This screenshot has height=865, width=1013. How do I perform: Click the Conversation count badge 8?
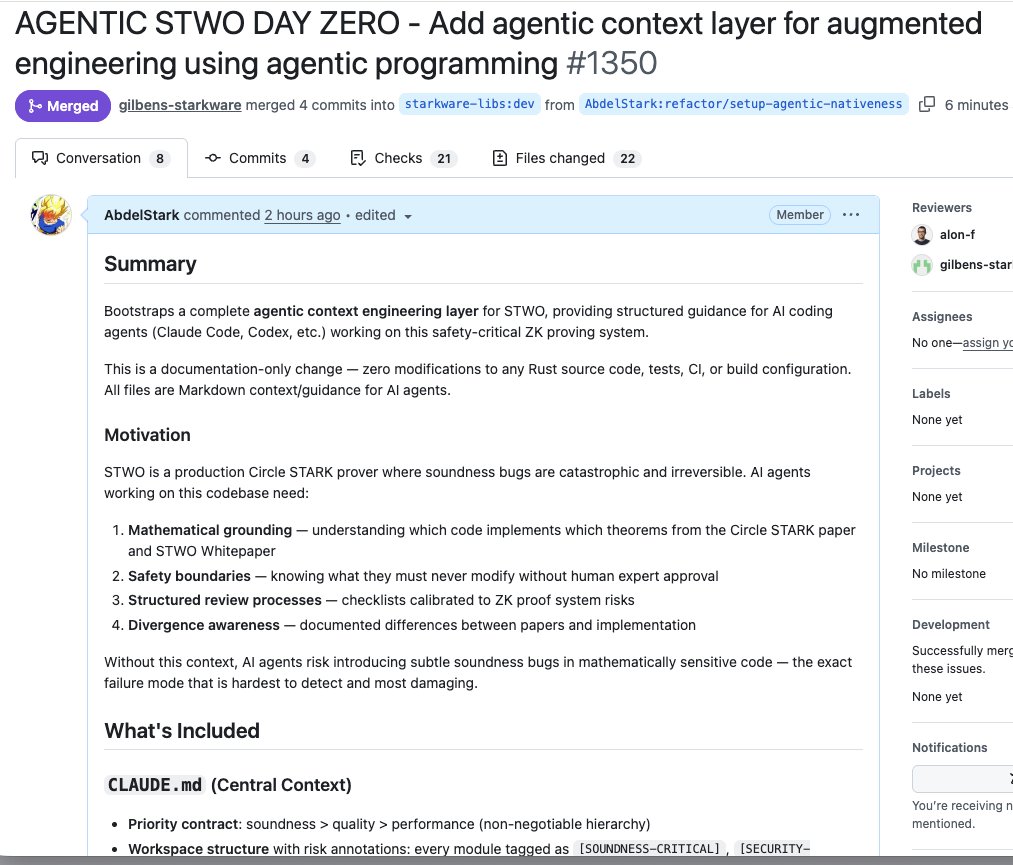click(x=160, y=159)
